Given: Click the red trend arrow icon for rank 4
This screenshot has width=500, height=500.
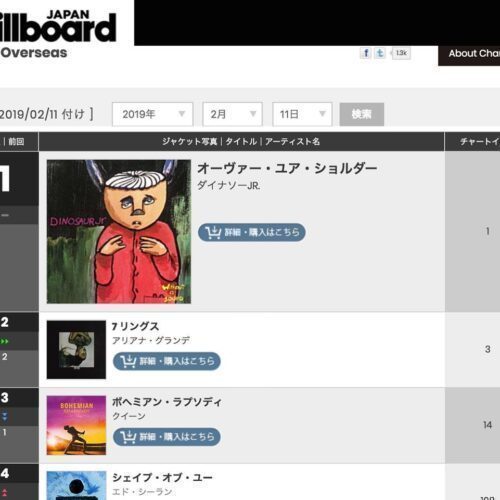Looking at the screenshot, I should click(5, 493).
